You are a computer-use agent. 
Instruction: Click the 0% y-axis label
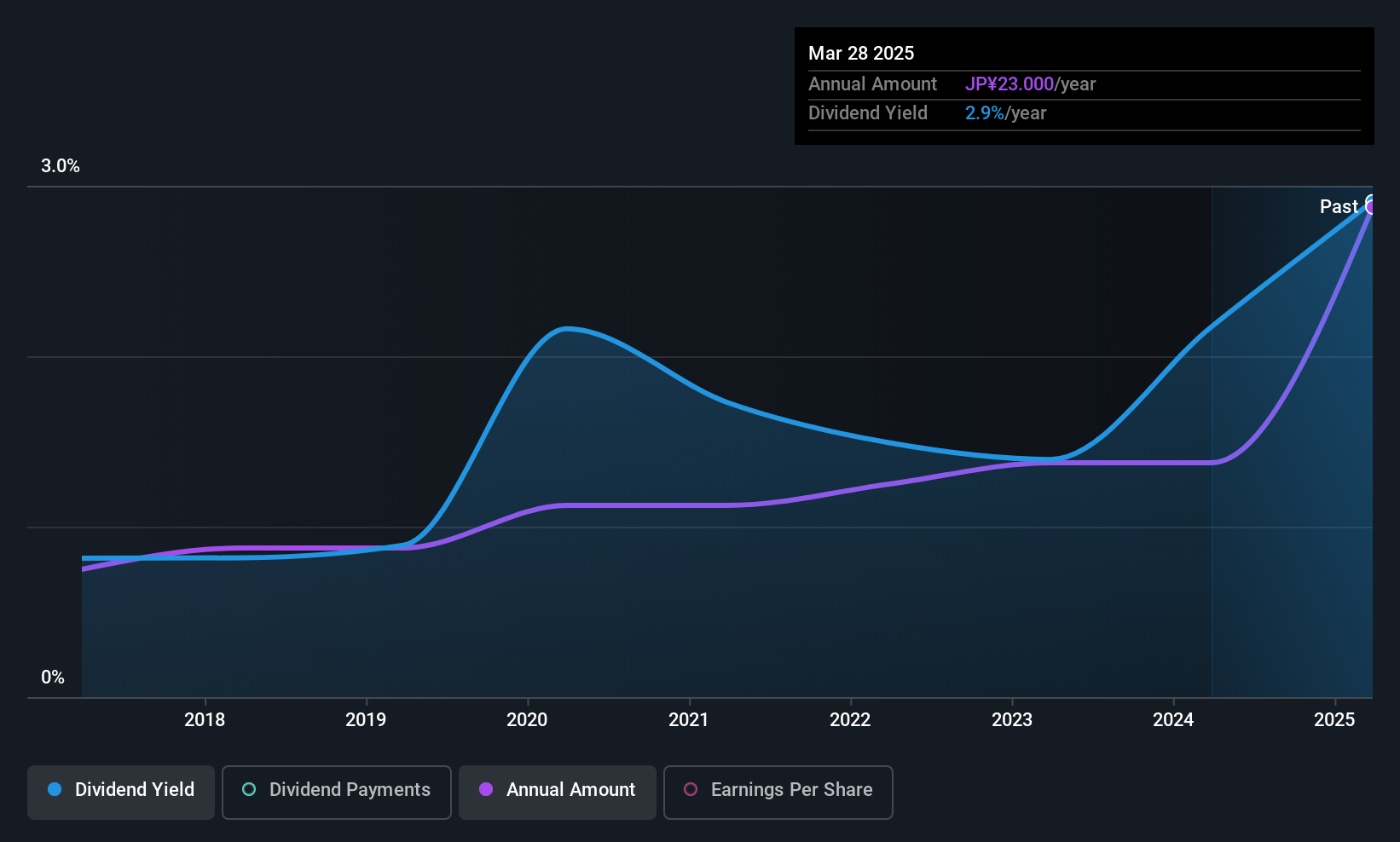tap(53, 678)
